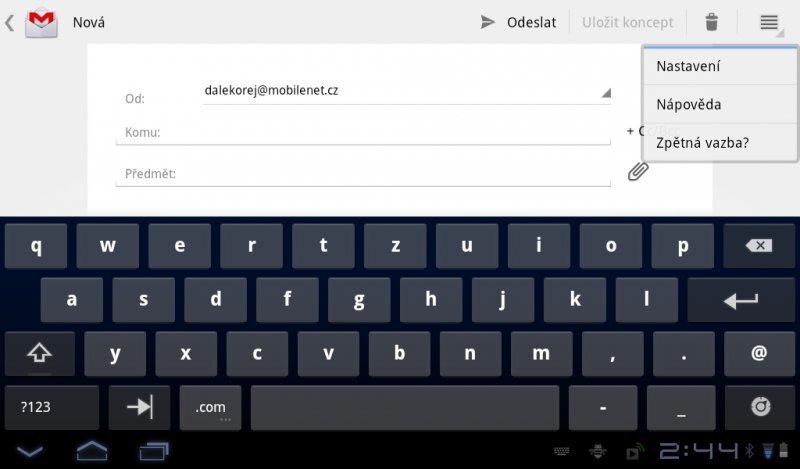Tap the keyboard icon in status bar
The image size is (800, 469).
[562, 451]
